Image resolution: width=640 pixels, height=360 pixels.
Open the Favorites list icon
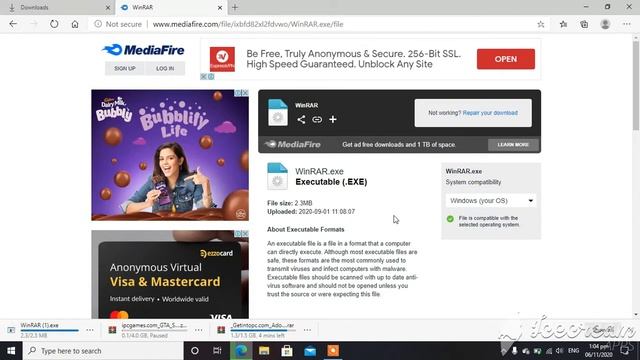click(x=563, y=24)
